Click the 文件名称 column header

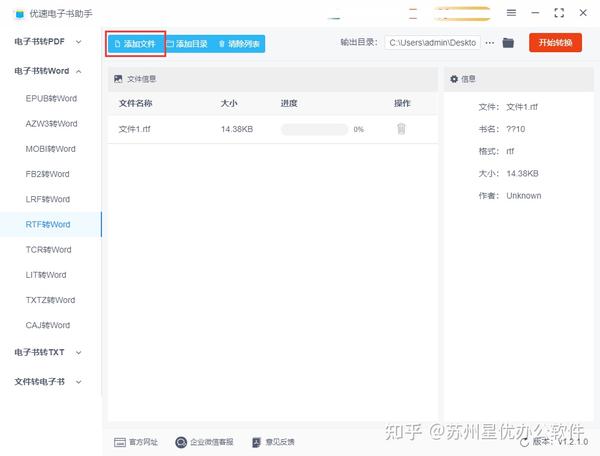135,103
